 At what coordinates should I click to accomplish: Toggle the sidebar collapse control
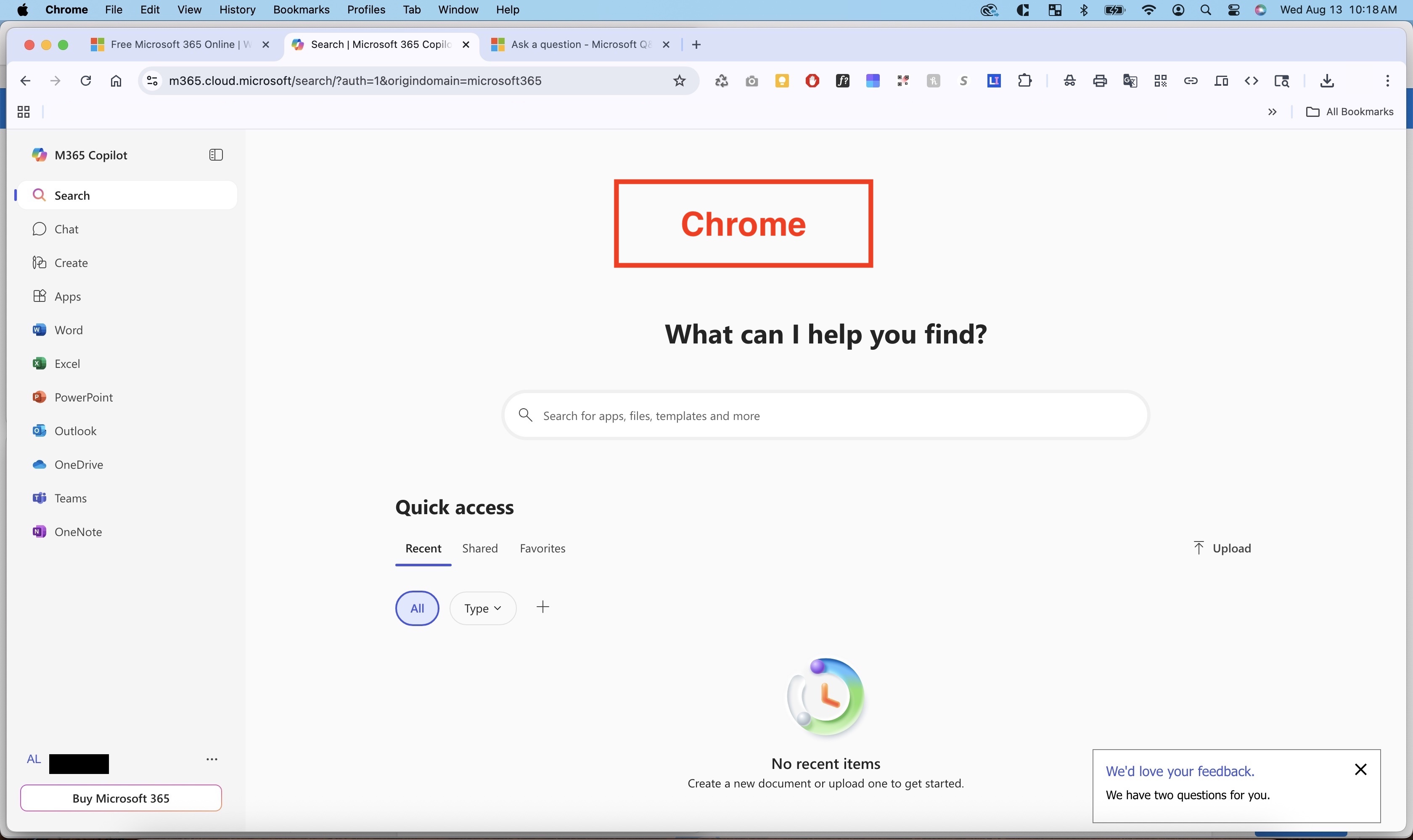(215, 154)
